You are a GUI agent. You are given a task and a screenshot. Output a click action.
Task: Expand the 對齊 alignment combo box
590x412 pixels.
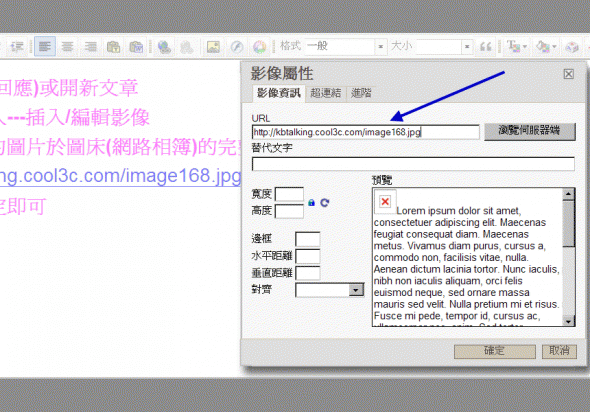point(330,290)
